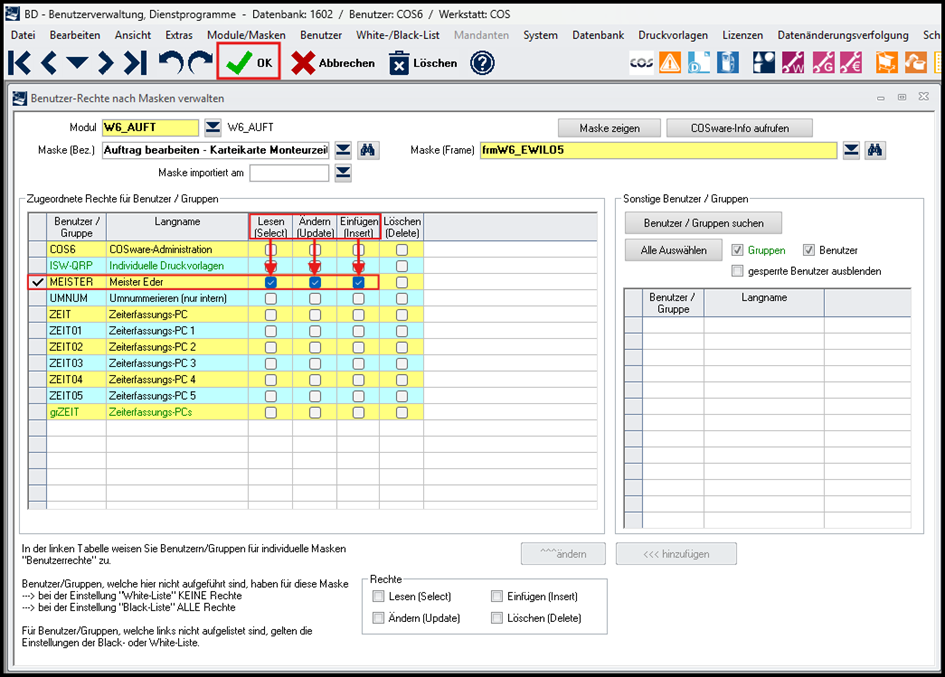The image size is (945, 677).
Task: Jump to first record navigation arrow
Action: click(x=19, y=63)
